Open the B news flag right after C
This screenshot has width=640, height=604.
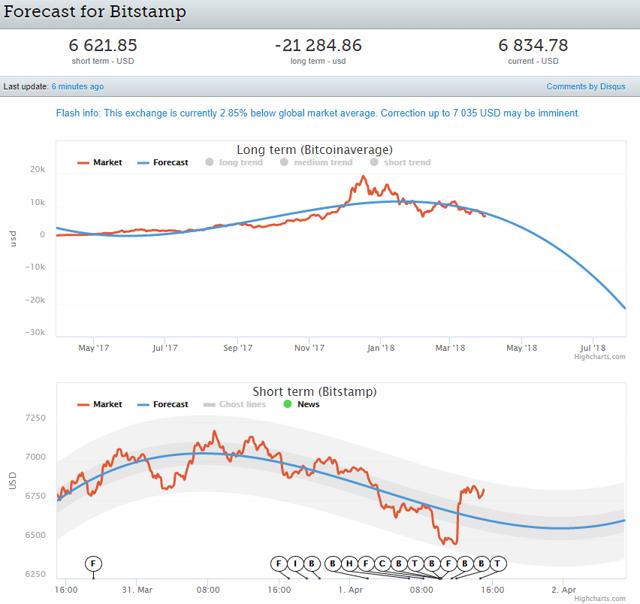coord(399,564)
